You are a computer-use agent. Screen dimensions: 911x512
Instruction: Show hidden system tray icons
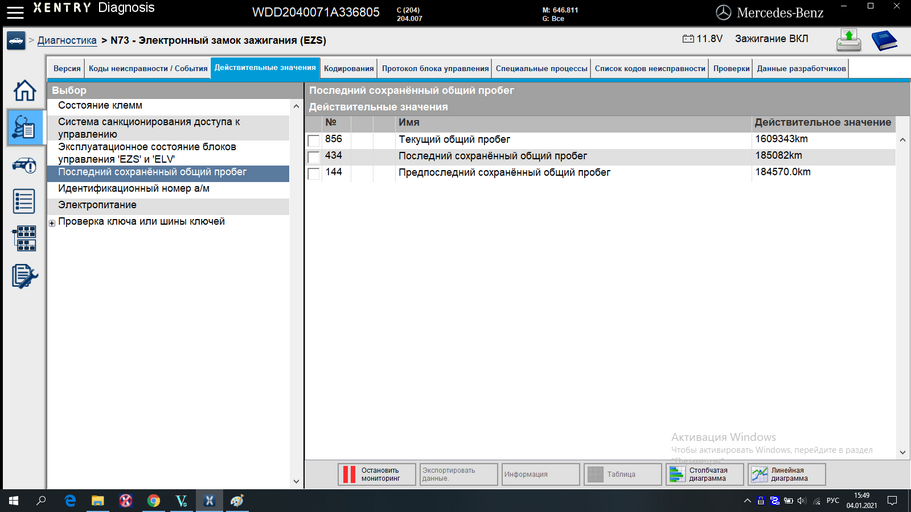747,500
